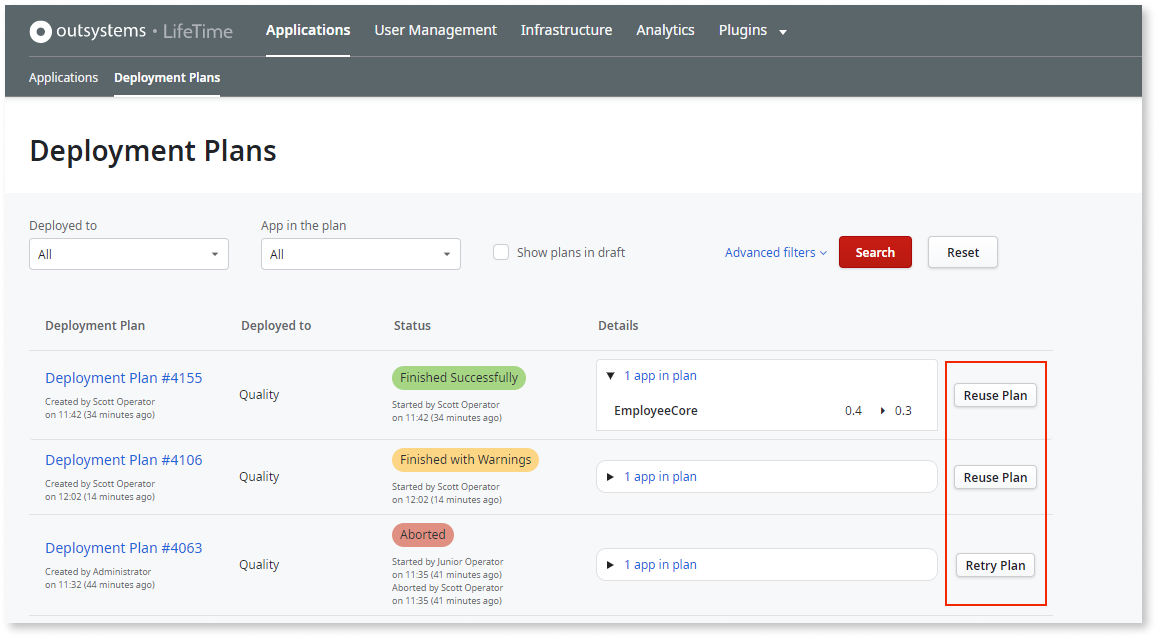The width and height of the screenshot is (1157, 638).
Task: Expand '1 app in plan' for Plan #4106
Action: pyautogui.click(x=610, y=476)
